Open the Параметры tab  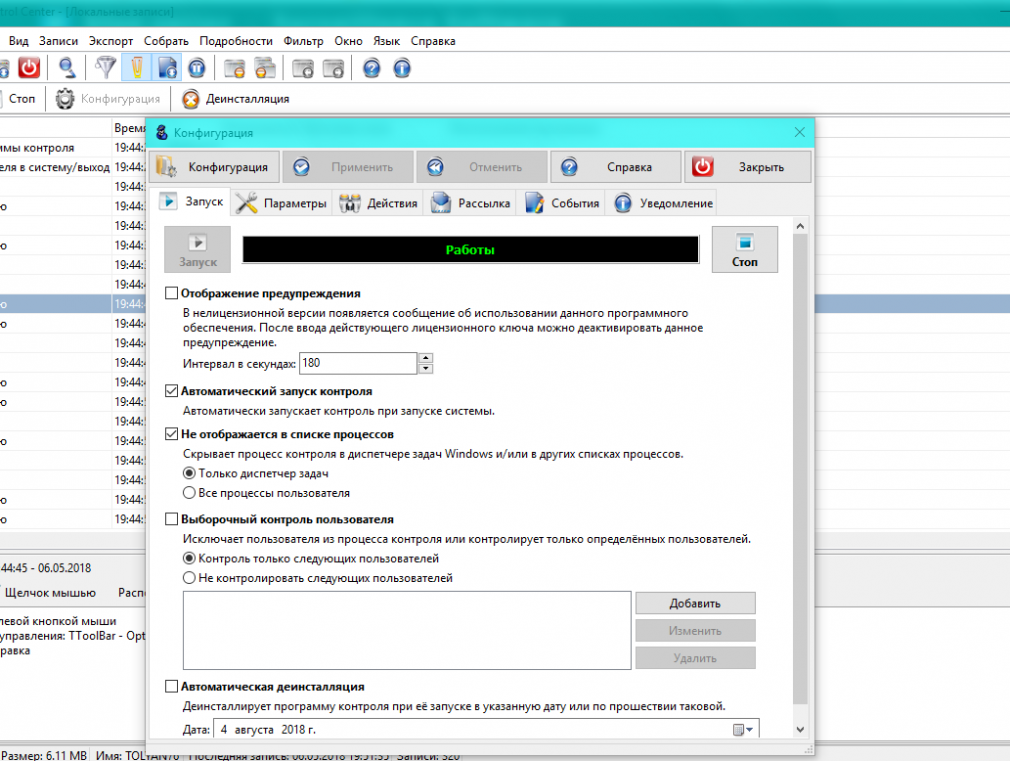[281, 204]
